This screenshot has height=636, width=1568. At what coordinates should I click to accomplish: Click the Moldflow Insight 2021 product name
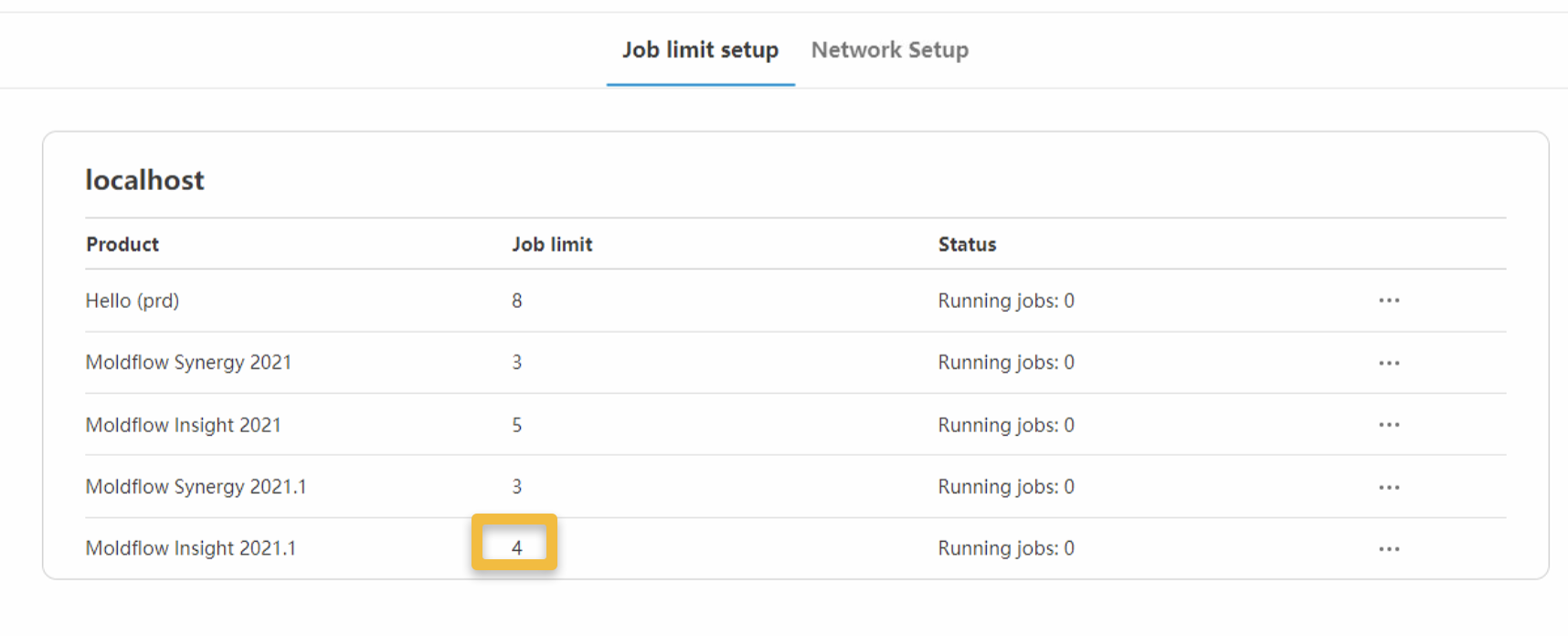coord(183,425)
